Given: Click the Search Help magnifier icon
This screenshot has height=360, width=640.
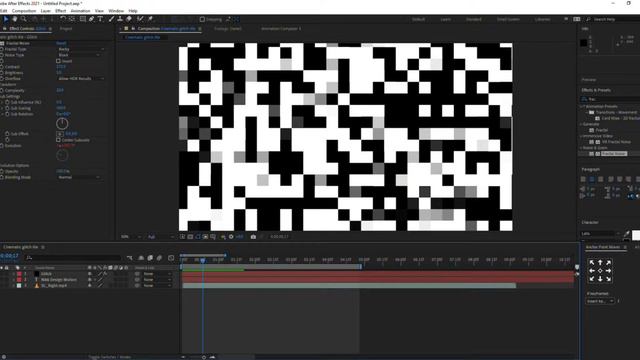Looking at the screenshot, I should point(588,19).
